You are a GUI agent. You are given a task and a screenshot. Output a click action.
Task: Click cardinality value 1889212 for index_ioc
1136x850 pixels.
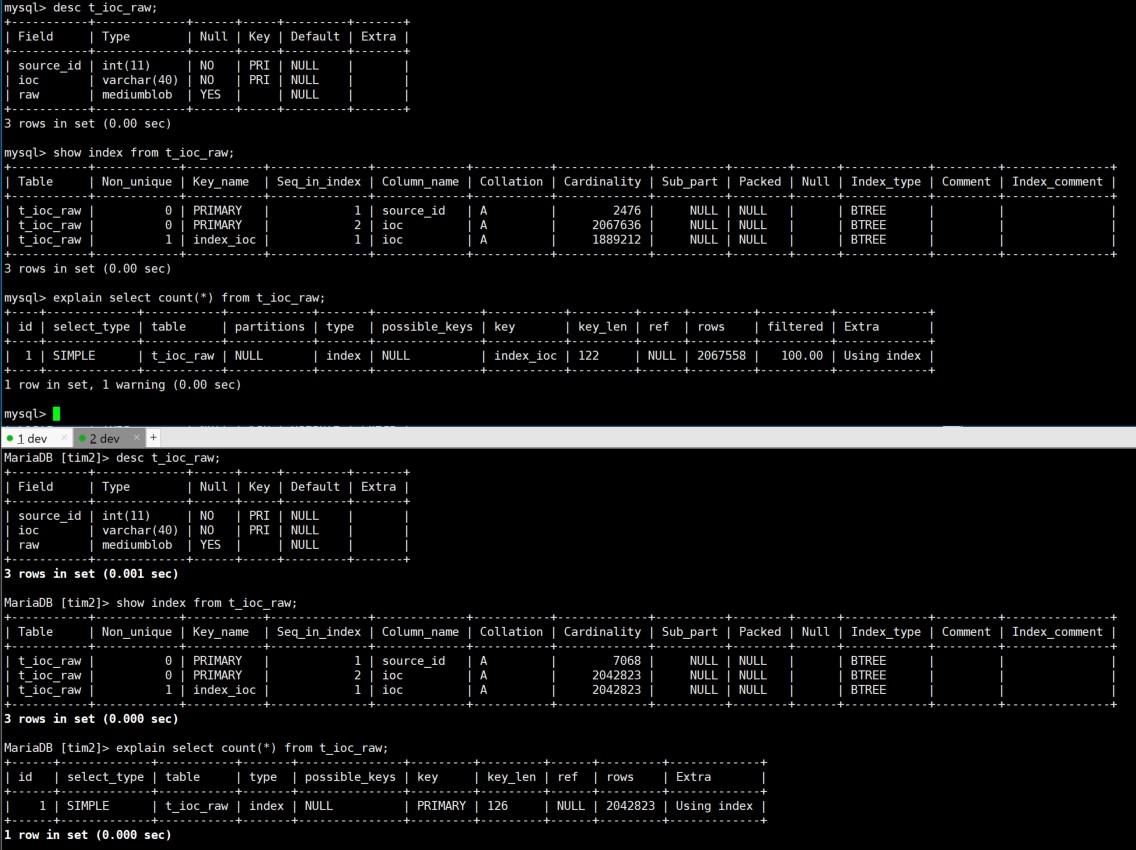(x=617, y=240)
